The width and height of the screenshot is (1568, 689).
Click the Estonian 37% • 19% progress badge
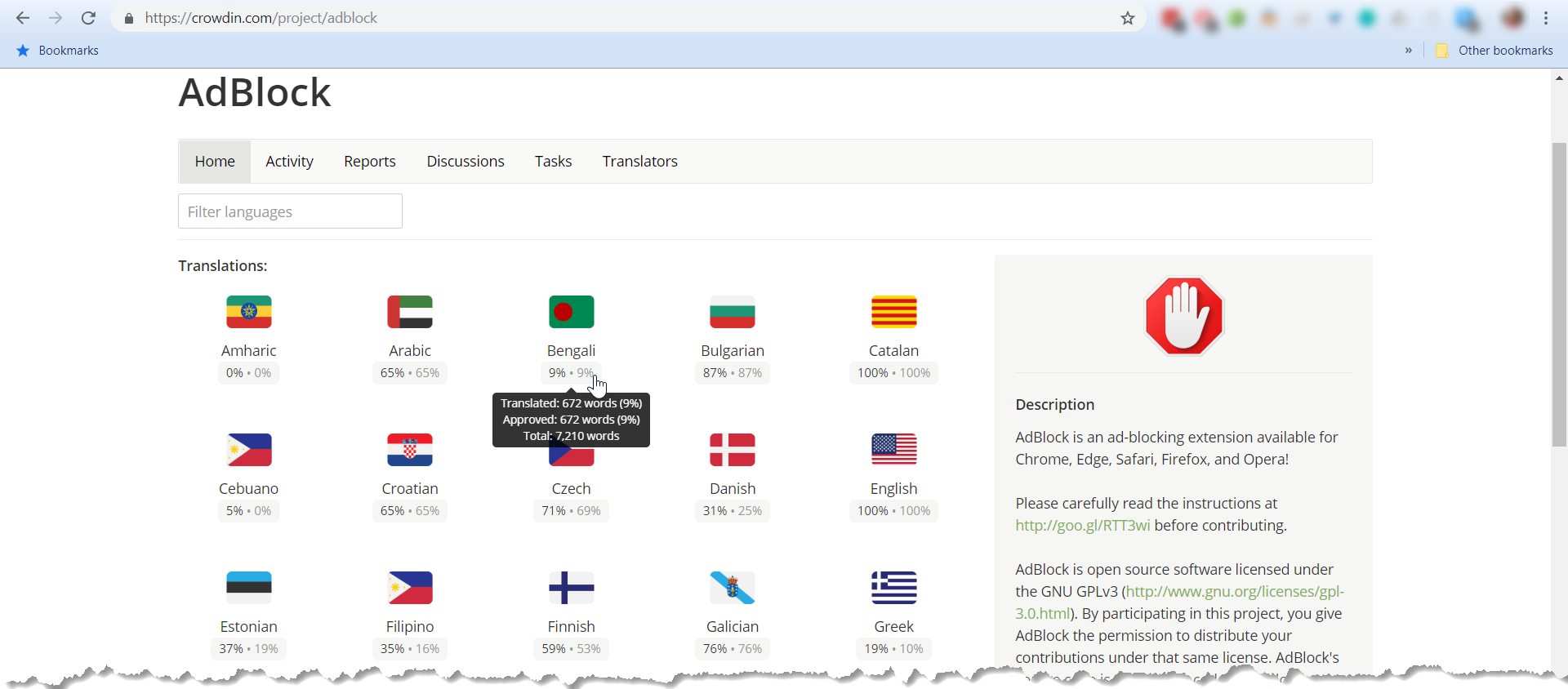[248, 649]
